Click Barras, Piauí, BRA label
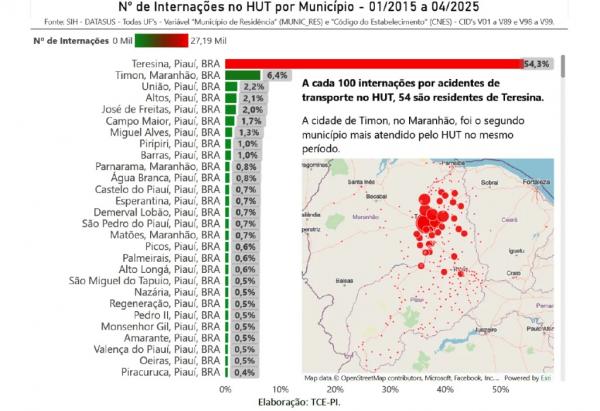 point(180,155)
